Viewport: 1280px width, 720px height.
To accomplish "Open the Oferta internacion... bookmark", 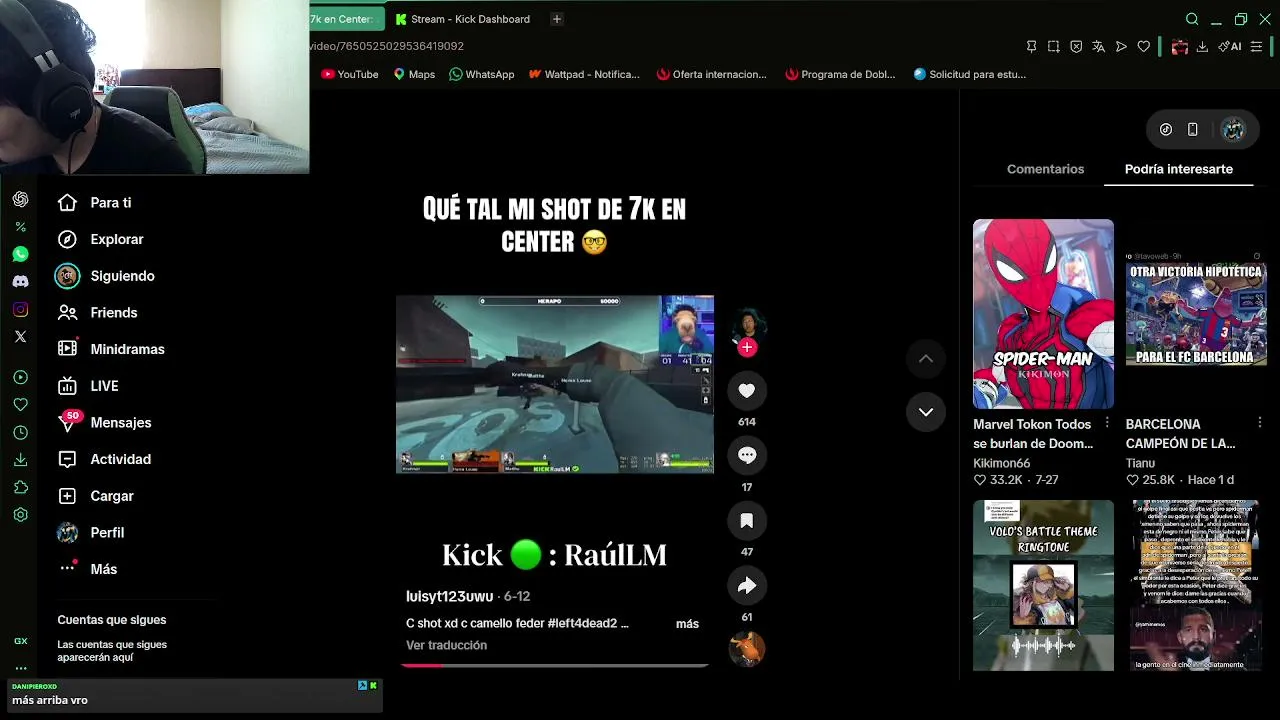I will tap(712, 74).
